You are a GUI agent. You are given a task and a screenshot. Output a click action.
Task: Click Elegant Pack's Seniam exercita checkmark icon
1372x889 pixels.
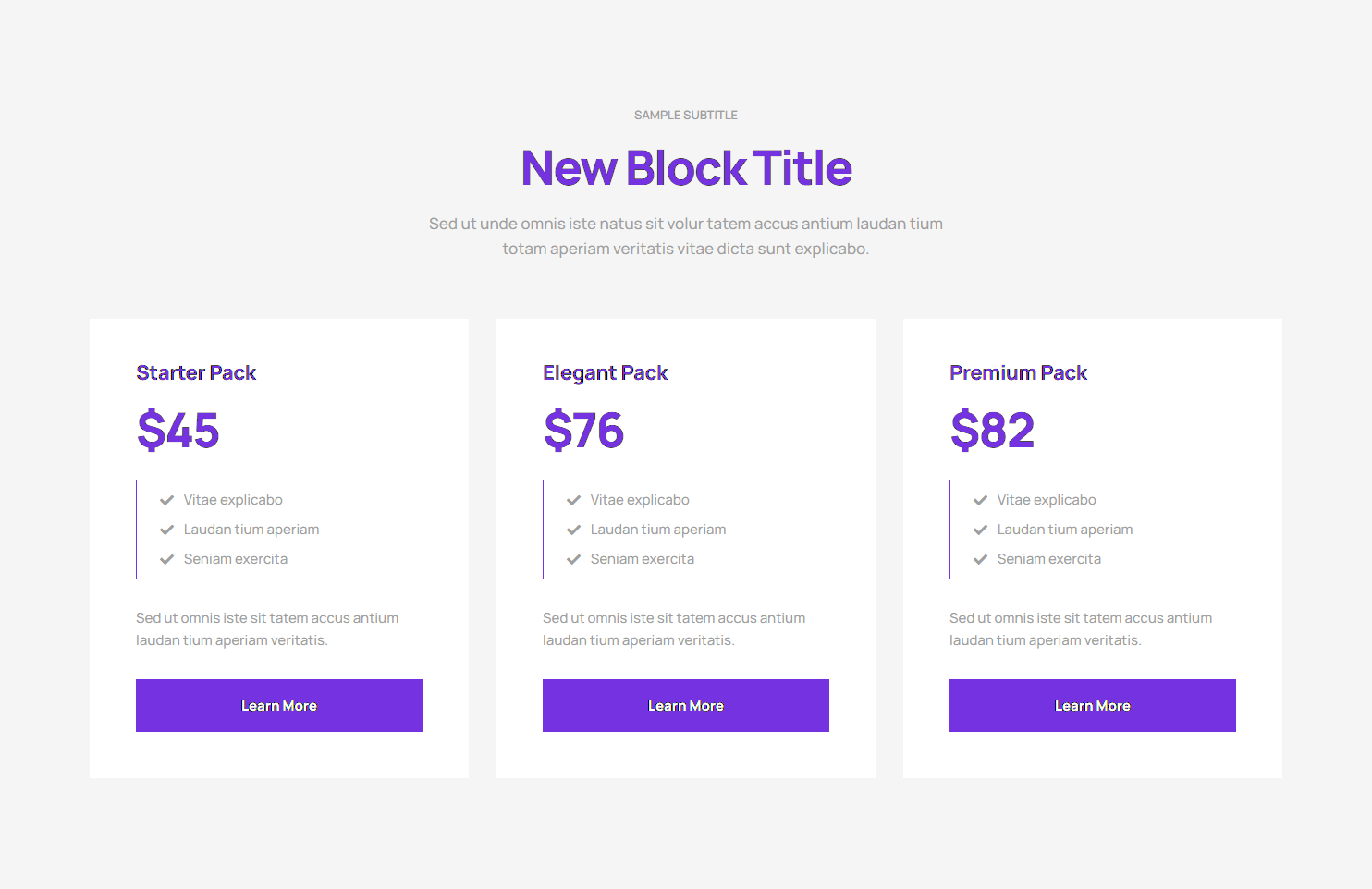tap(574, 559)
